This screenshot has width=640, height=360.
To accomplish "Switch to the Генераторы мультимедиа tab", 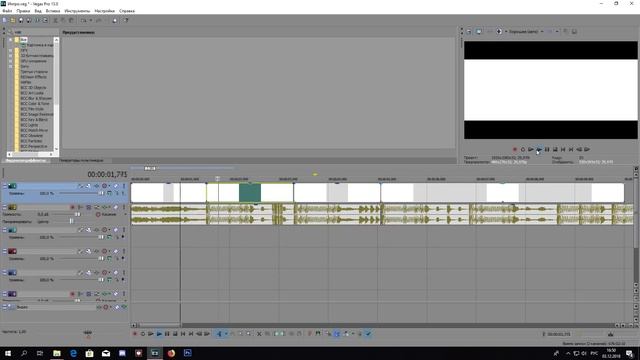I will coord(81,160).
